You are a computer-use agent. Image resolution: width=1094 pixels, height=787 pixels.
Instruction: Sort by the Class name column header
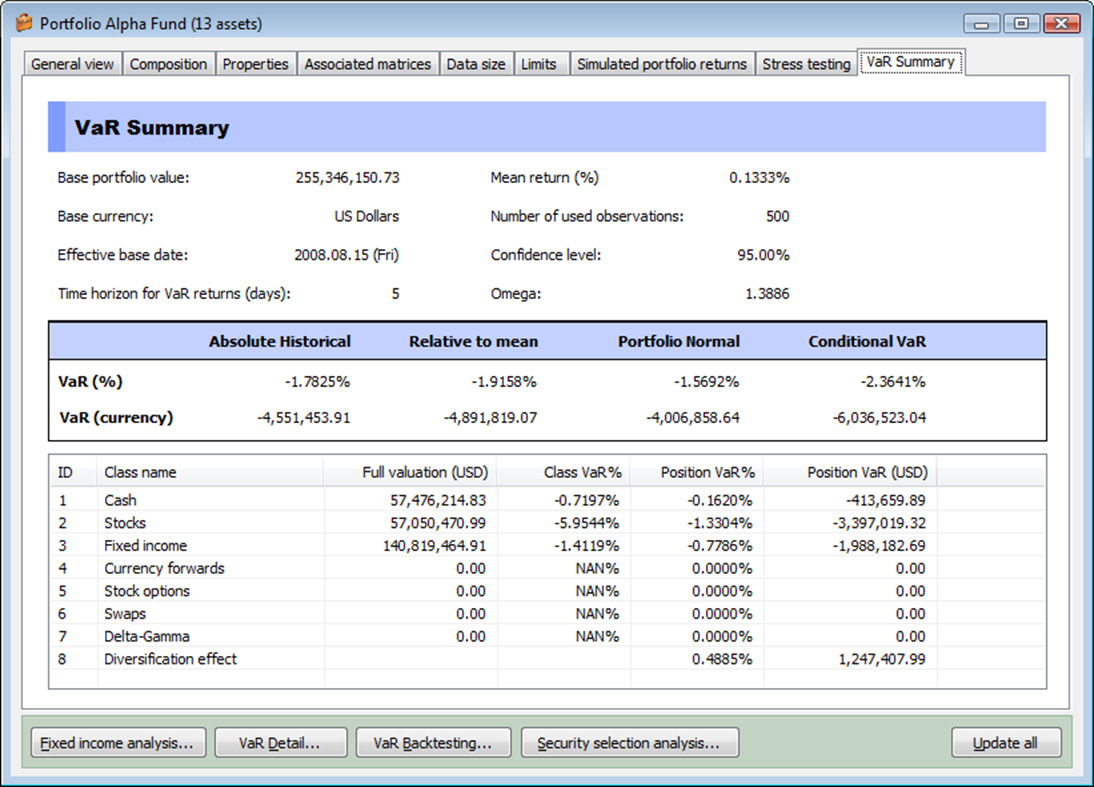[210, 472]
